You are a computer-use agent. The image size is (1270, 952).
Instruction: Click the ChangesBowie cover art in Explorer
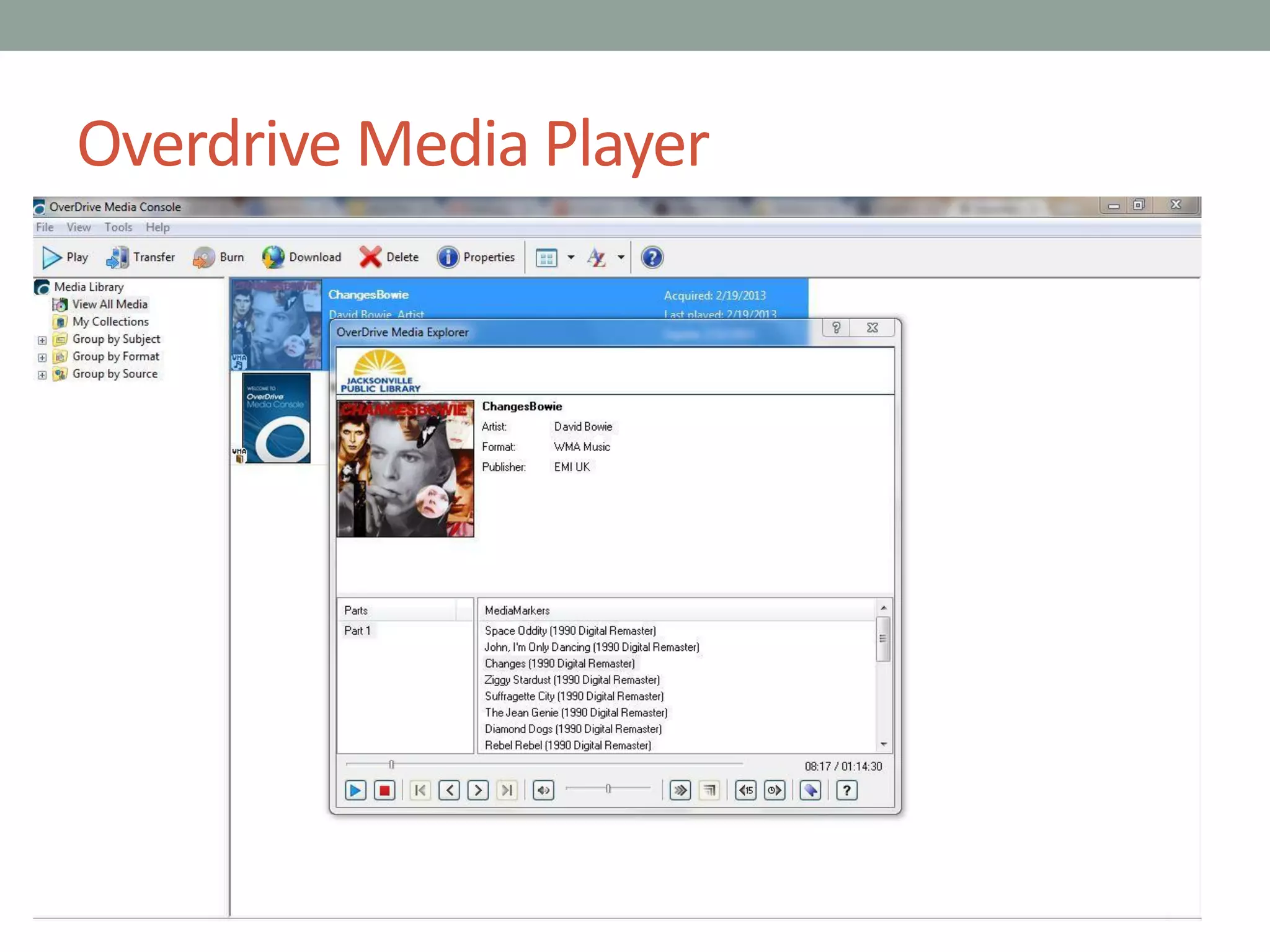click(406, 469)
